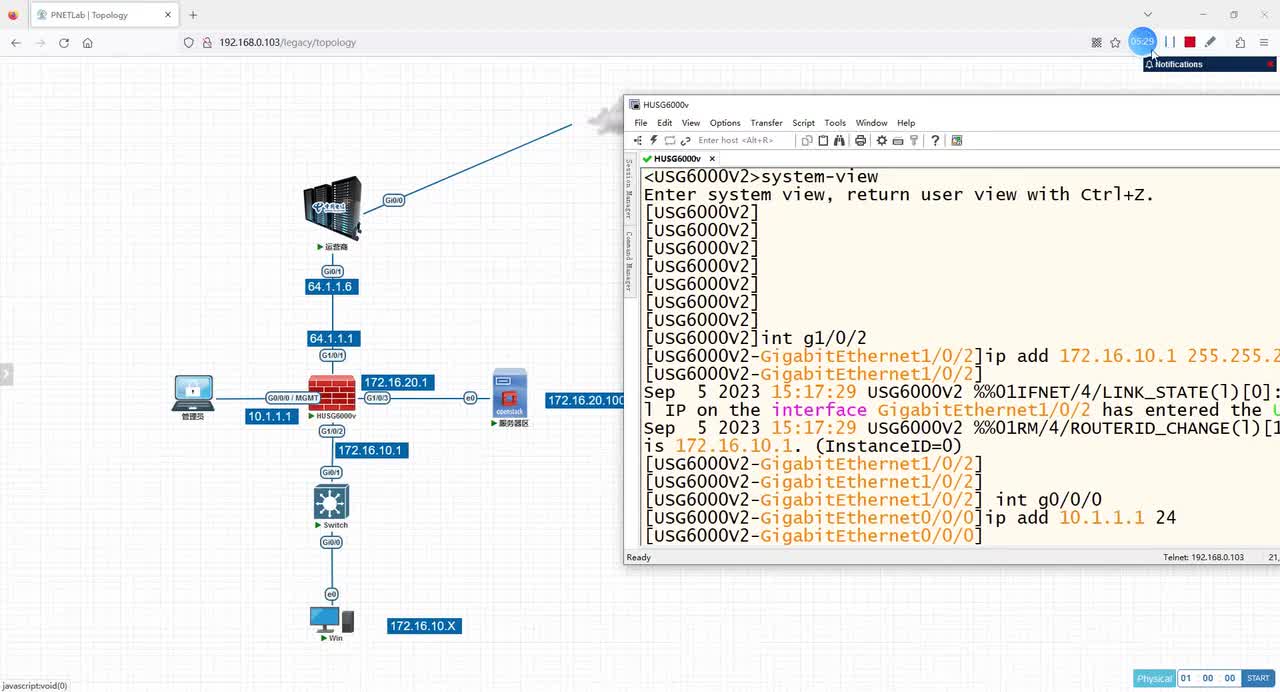Click the Help question mark icon
This screenshot has width=1280, height=692.
[x=935, y=140]
